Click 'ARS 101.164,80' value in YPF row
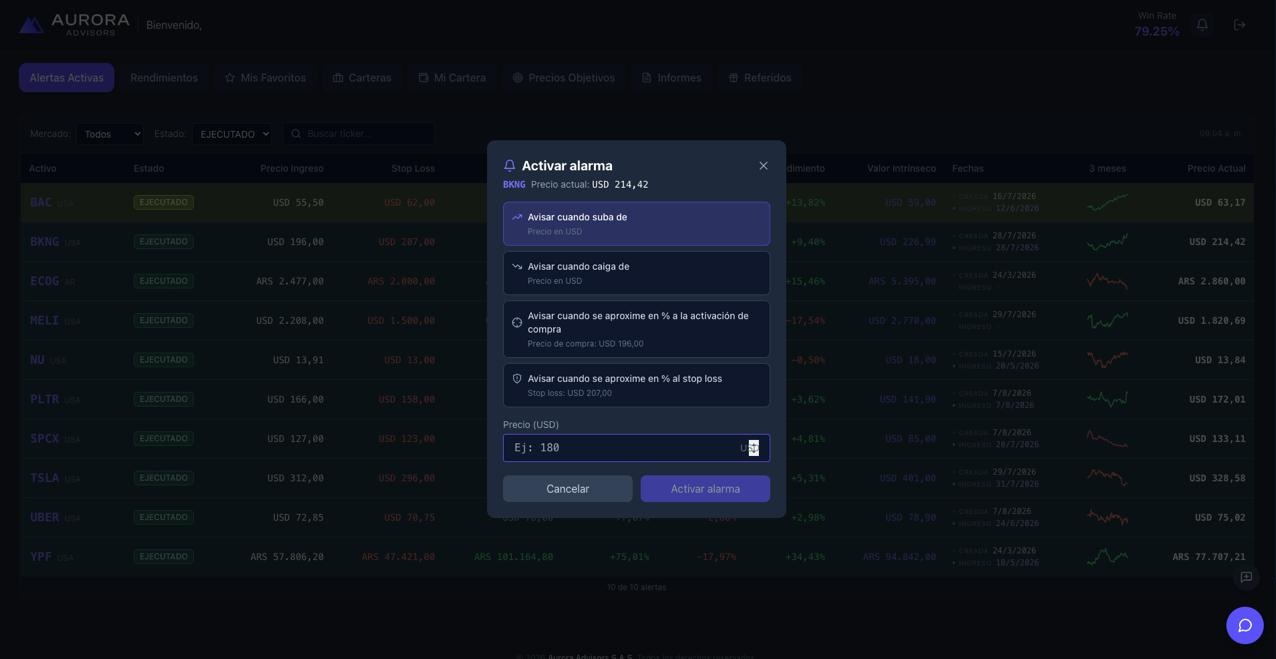This screenshot has width=1276, height=659. [x=513, y=557]
